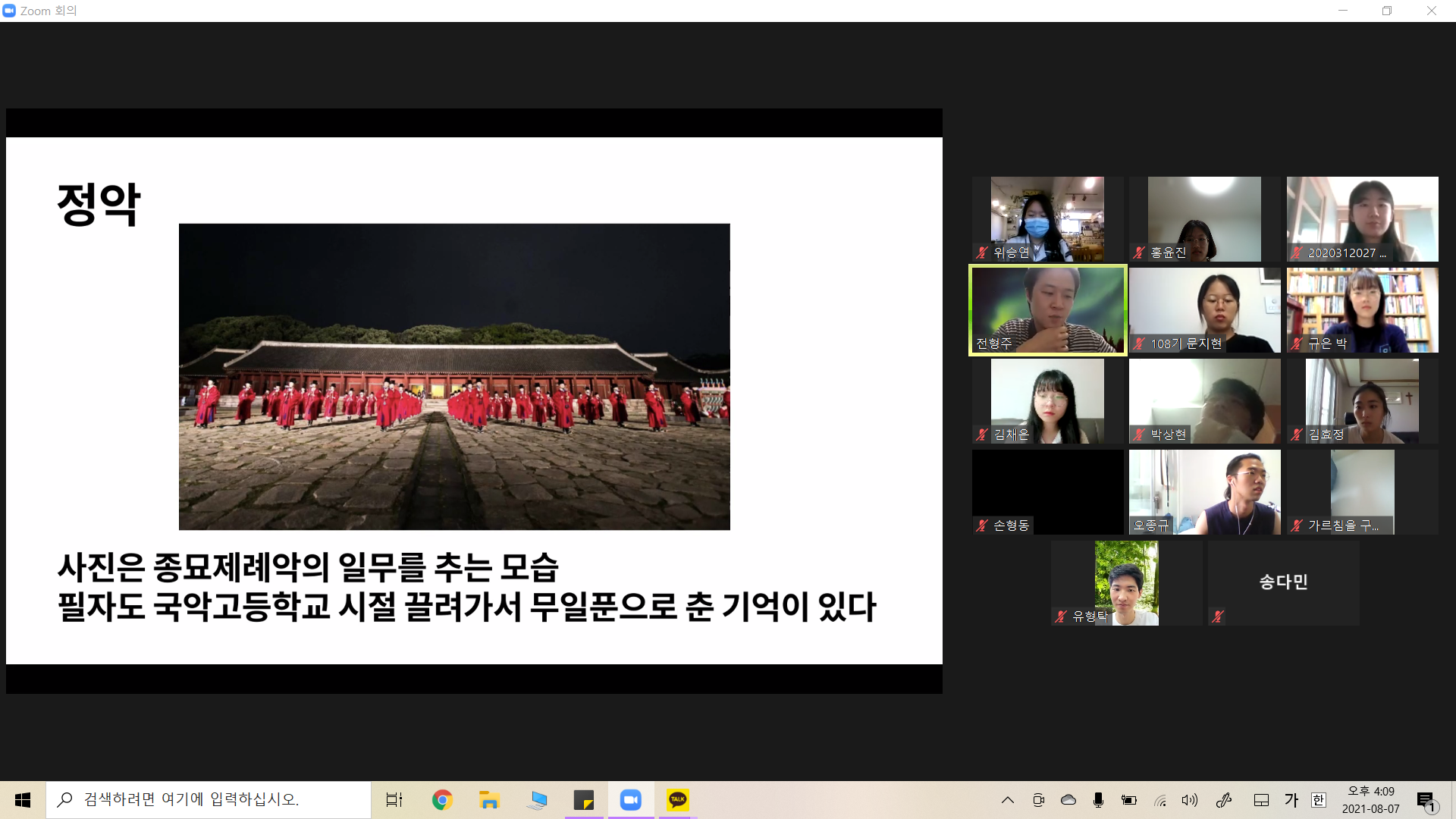
Task: Click the Windows Start button
Action: [23, 800]
